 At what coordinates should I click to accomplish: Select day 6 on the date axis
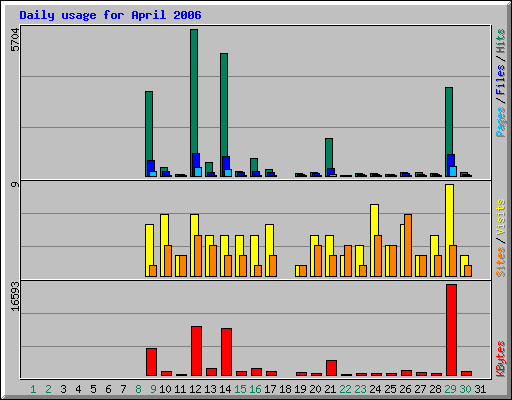tap(108, 389)
